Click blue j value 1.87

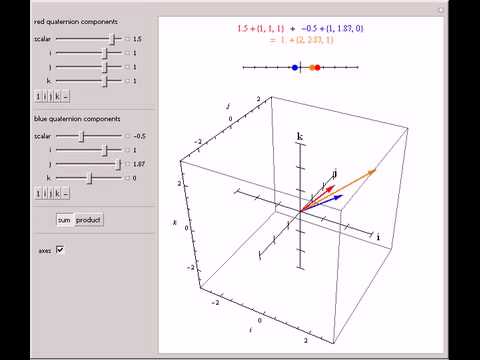click(x=139, y=164)
